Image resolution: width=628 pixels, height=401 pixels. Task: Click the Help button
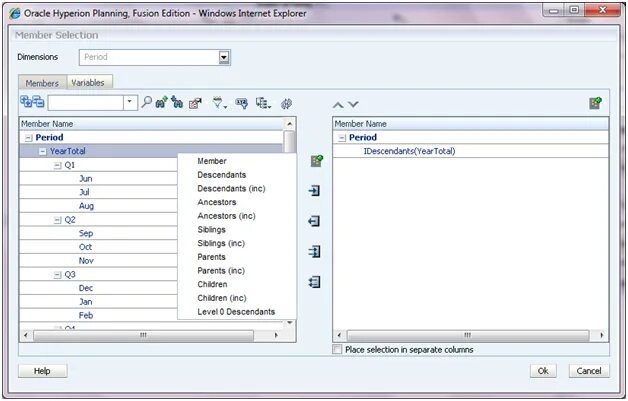(42, 371)
